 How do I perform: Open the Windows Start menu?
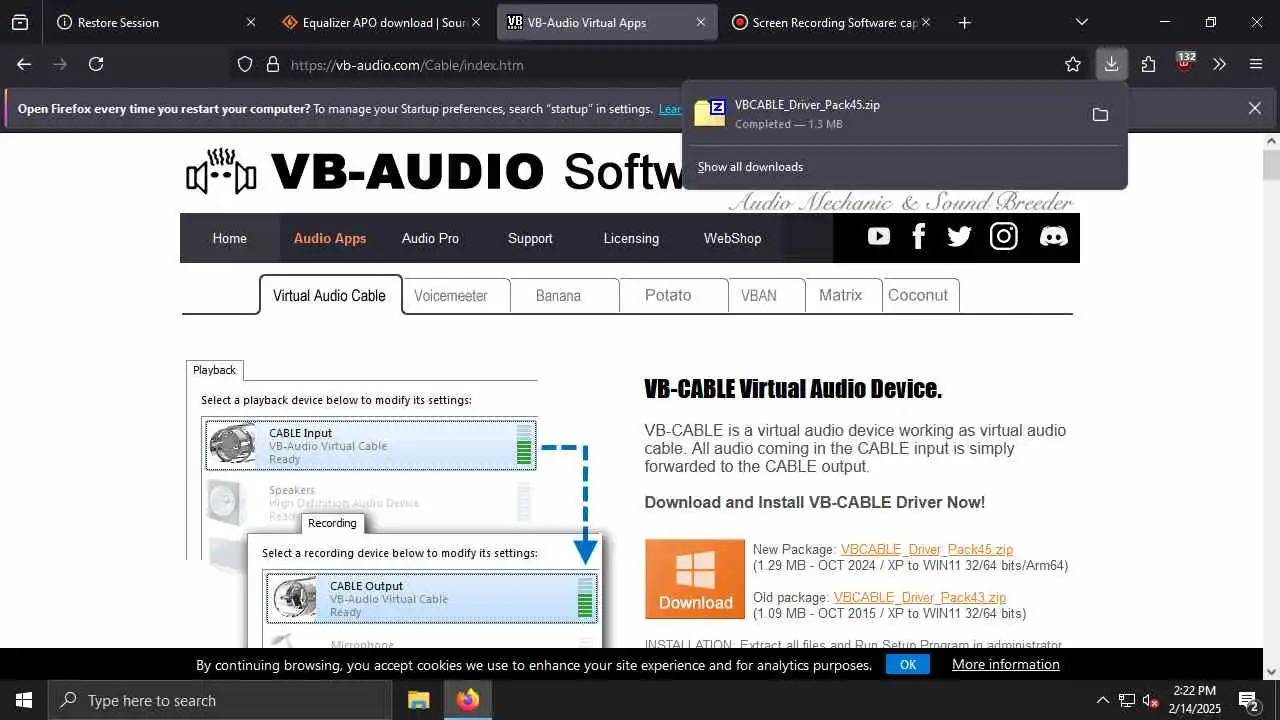[24, 700]
